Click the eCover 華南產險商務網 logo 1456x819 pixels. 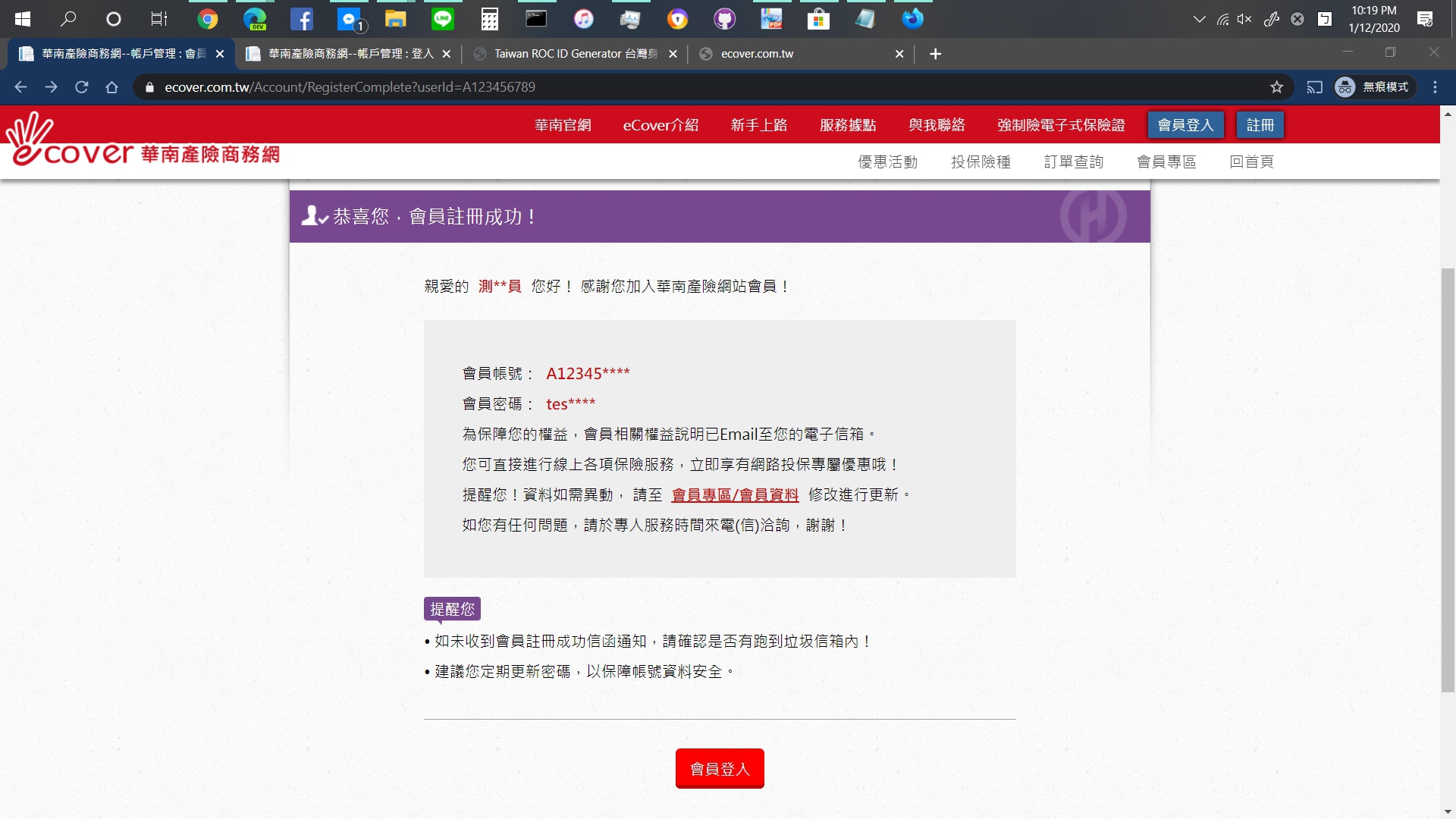click(143, 140)
